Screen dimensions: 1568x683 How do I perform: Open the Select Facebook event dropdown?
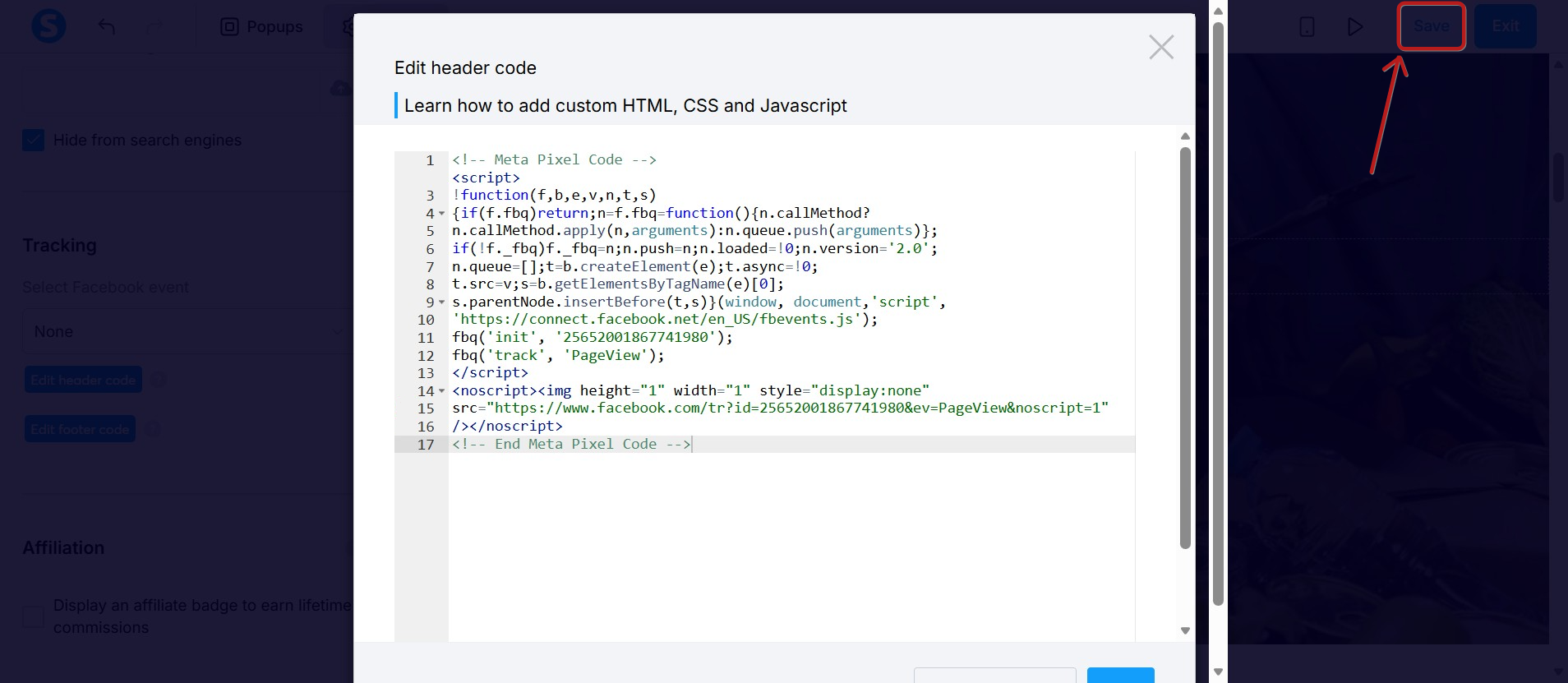[187, 331]
